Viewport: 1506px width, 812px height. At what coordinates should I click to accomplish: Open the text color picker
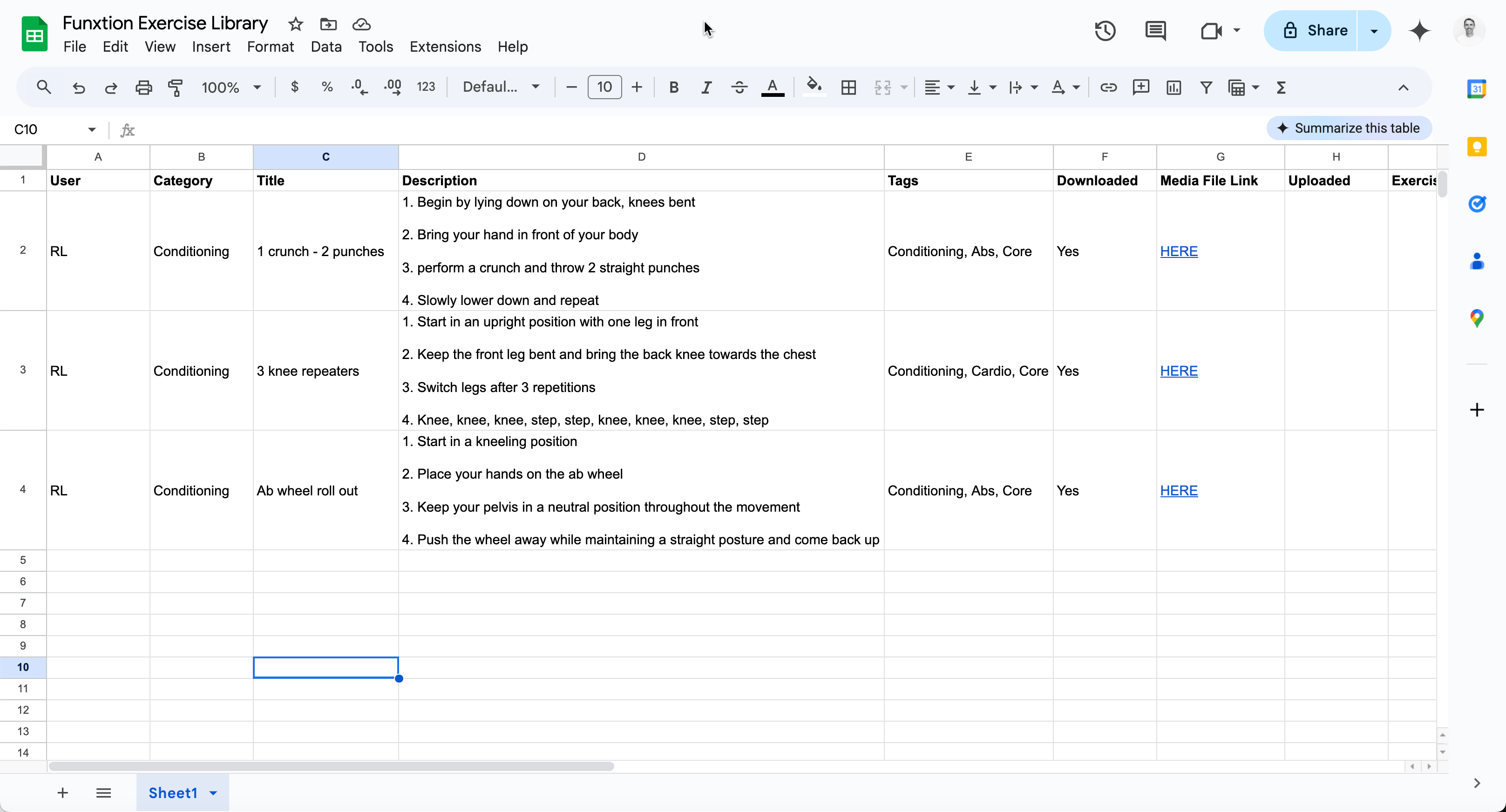[x=772, y=88]
